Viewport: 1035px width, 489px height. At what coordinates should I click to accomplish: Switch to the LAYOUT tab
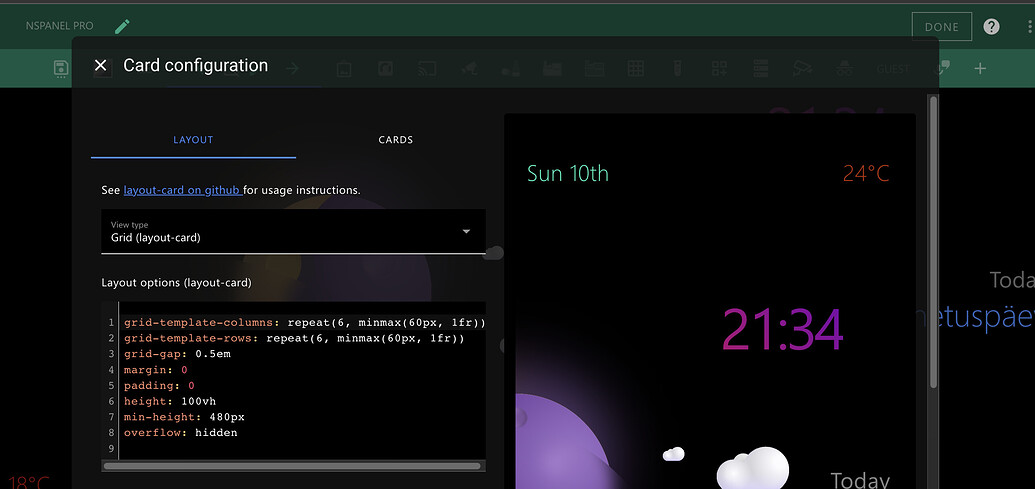(x=193, y=140)
